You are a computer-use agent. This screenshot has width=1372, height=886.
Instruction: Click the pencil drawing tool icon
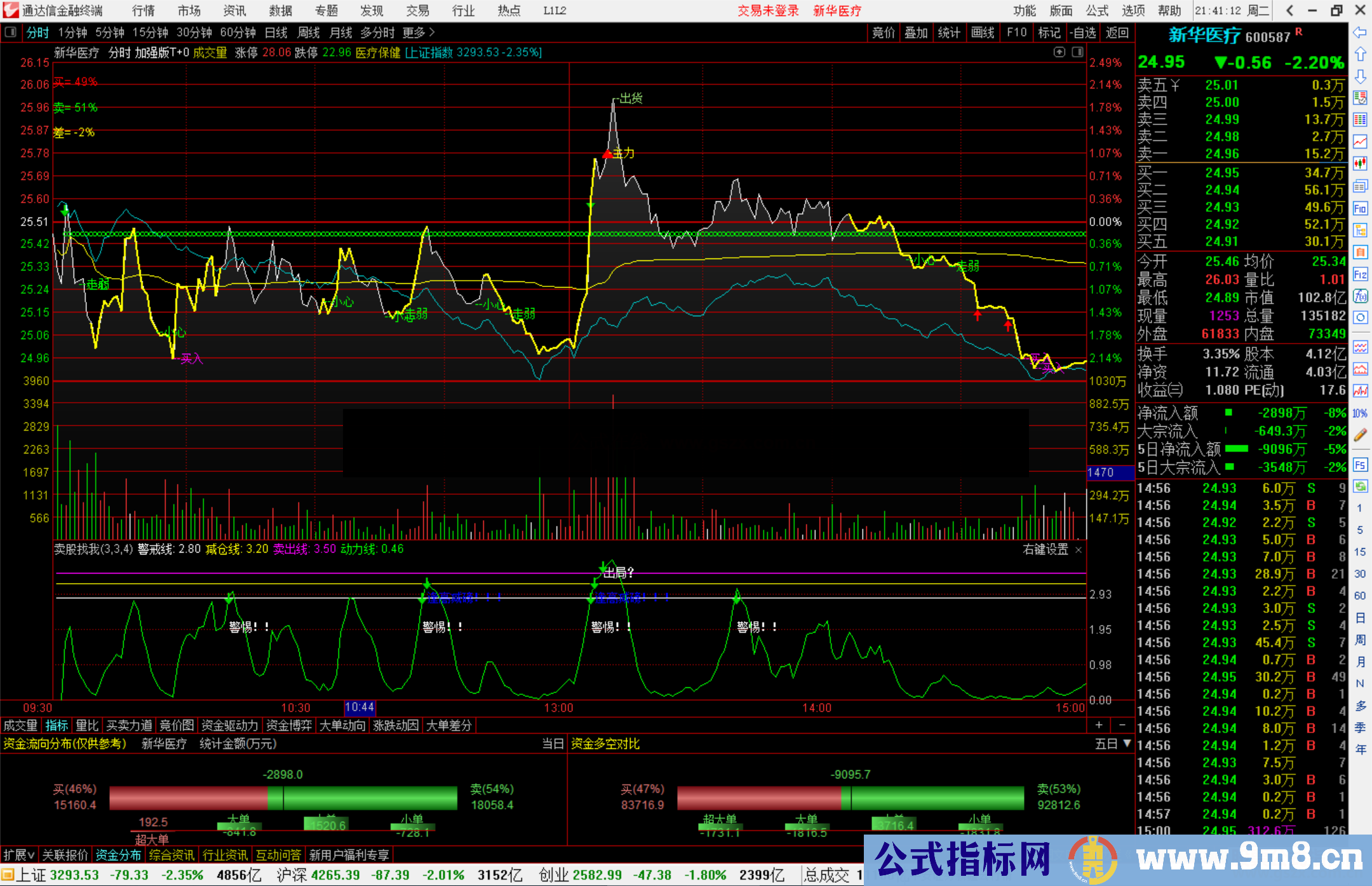(1360, 436)
